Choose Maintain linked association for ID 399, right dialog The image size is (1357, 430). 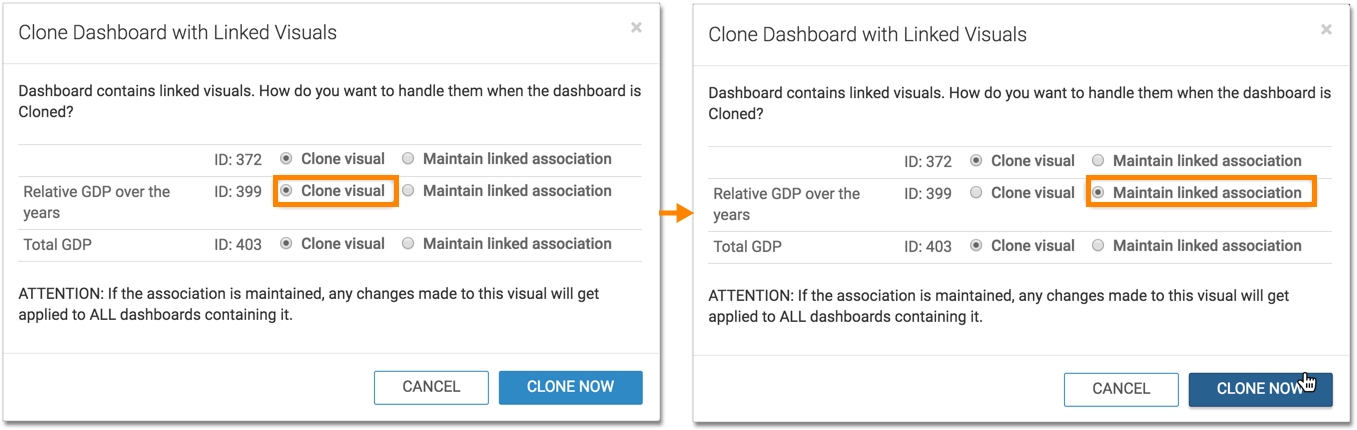coord(1098,193)
